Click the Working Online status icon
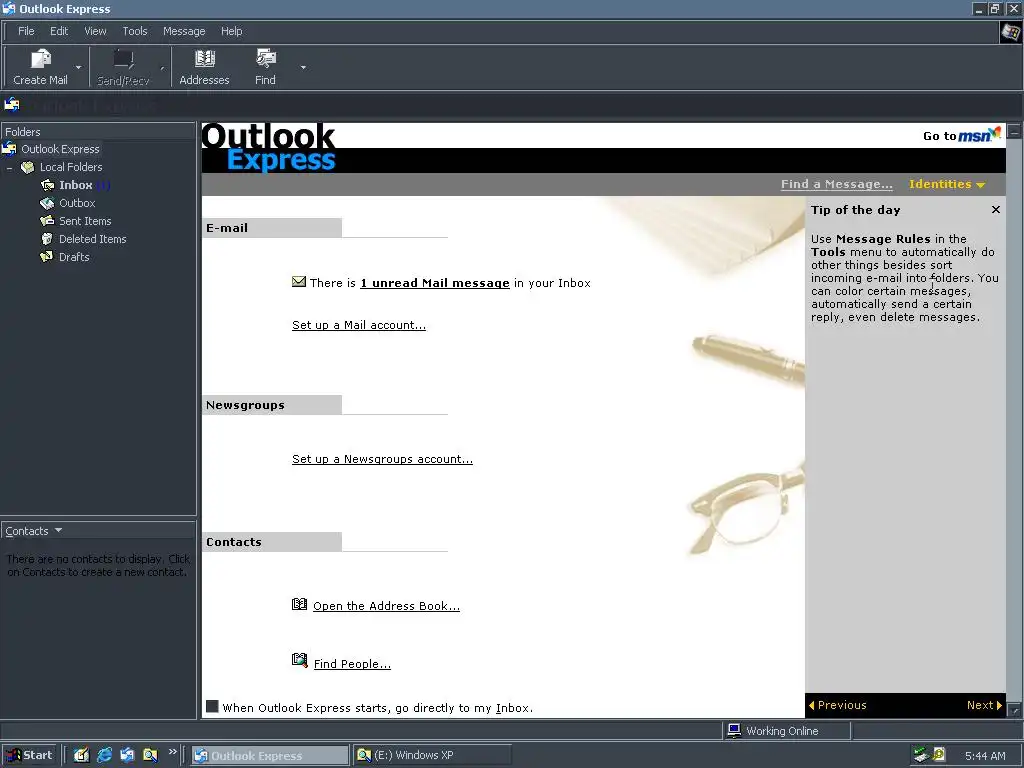The height and width of the screenshot is (768, 1024). coord(734,730)
